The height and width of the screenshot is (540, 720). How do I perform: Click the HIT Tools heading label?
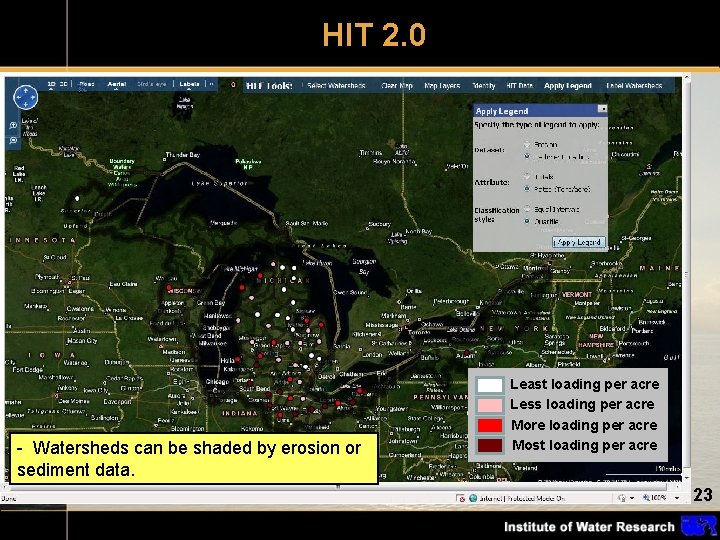click(x=269, y=86)
